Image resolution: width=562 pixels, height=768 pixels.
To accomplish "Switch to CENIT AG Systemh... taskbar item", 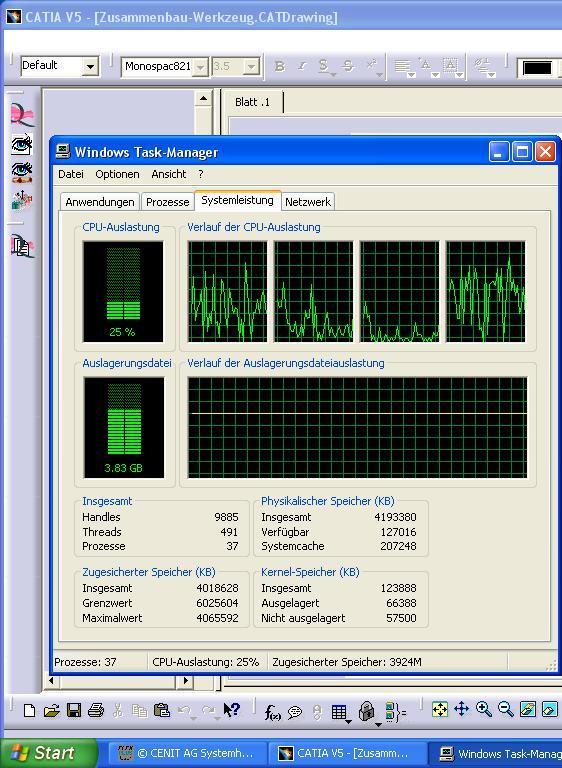I will pos(188,753).
